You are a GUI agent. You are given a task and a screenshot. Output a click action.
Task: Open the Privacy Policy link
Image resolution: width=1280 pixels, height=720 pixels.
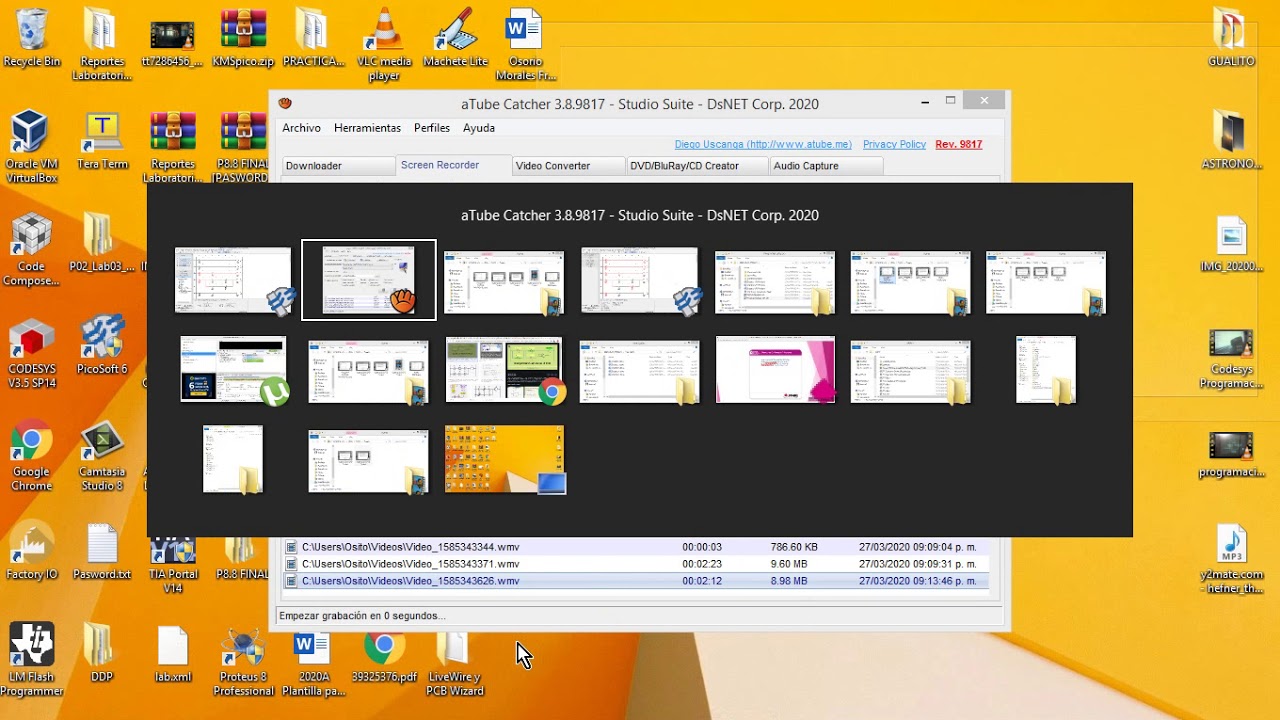click(x=894, y=145)
